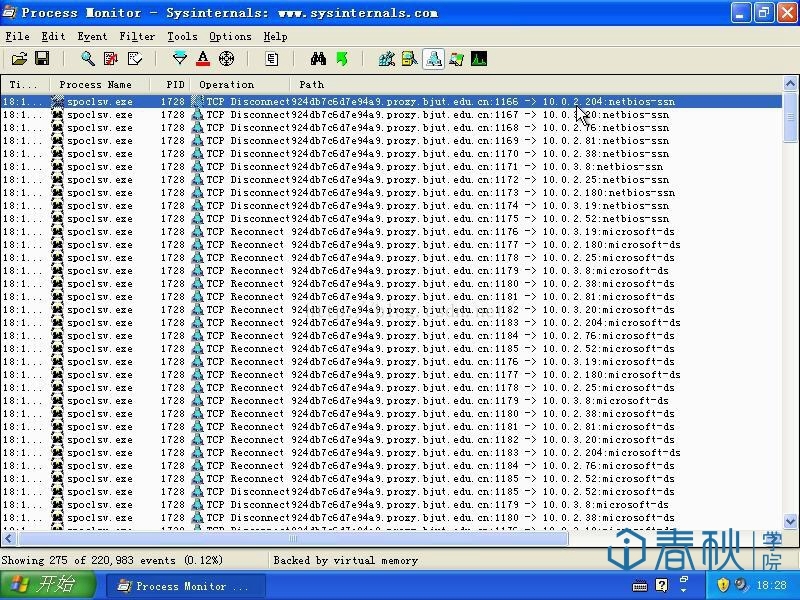
Task: Sort by Operation column header
Action: tap(240, 85)
